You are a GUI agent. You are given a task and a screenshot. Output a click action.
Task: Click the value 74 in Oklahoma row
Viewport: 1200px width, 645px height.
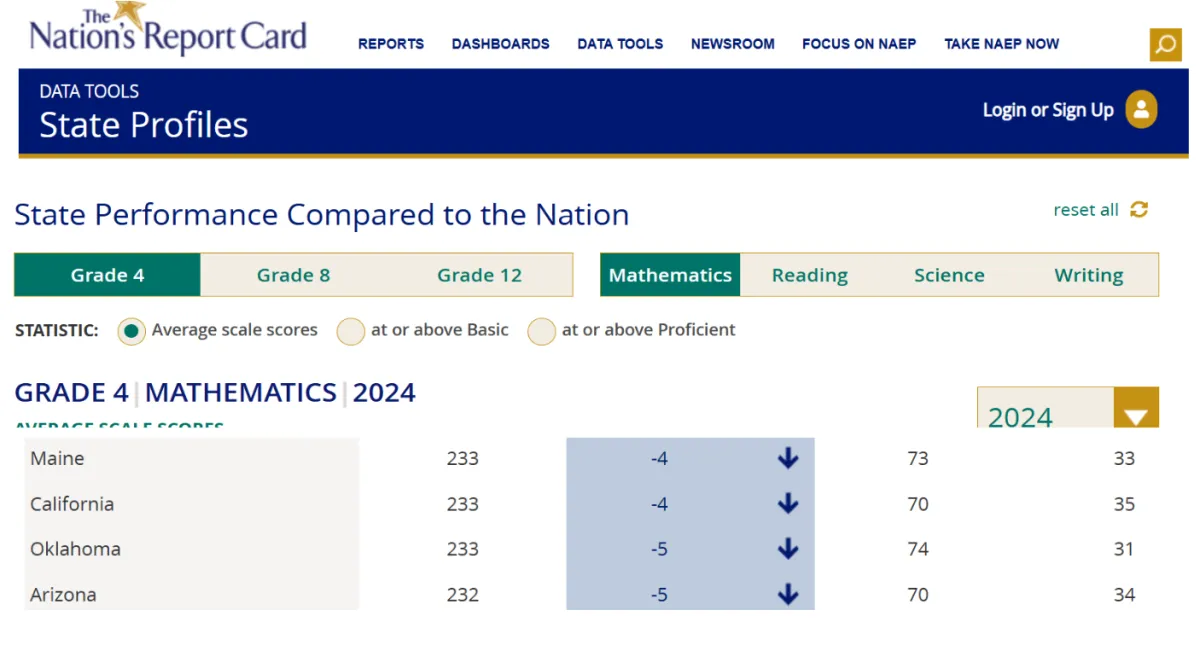click(918, 549)
